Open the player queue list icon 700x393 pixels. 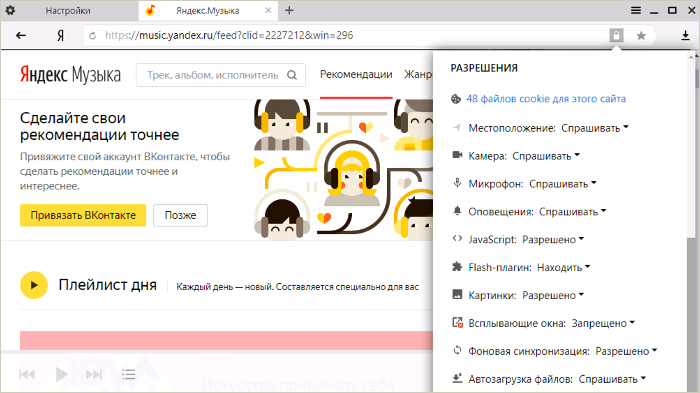coord(129,374)
